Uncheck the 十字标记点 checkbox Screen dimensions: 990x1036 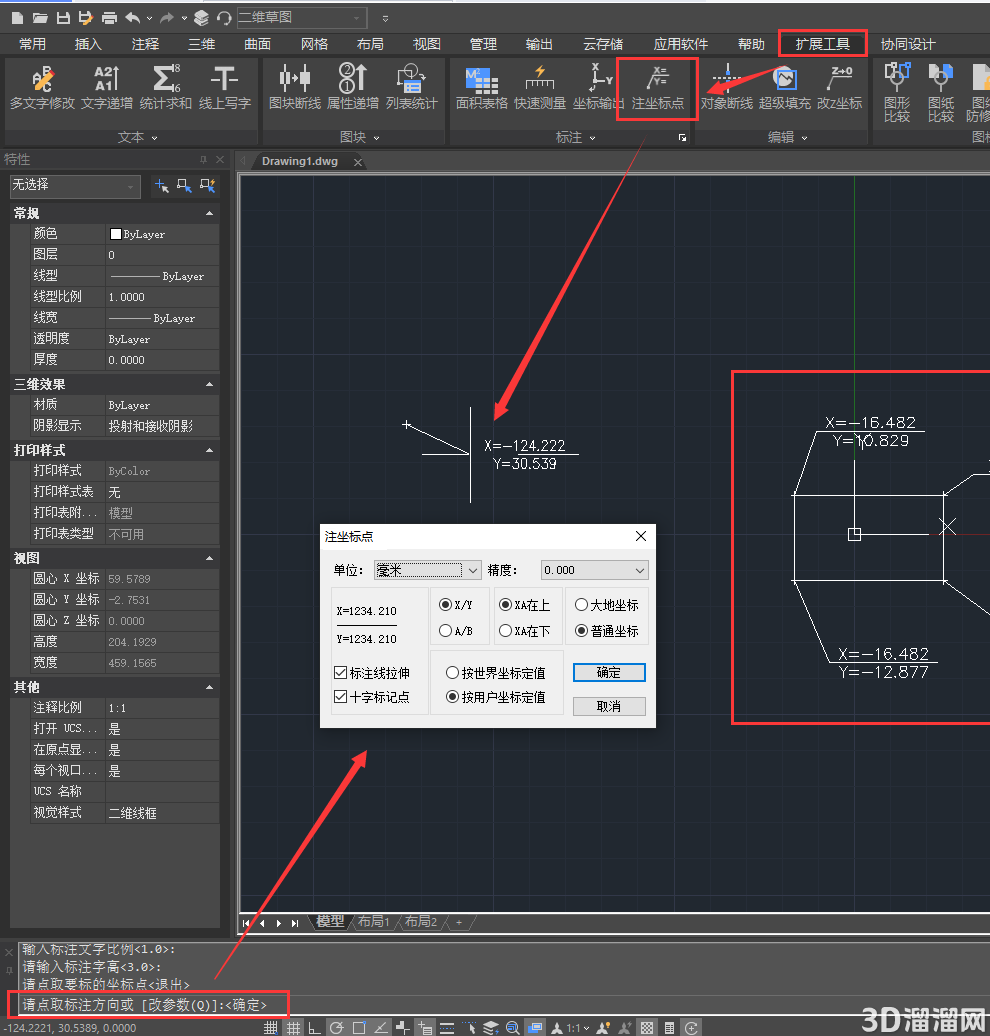coord(340,696)
